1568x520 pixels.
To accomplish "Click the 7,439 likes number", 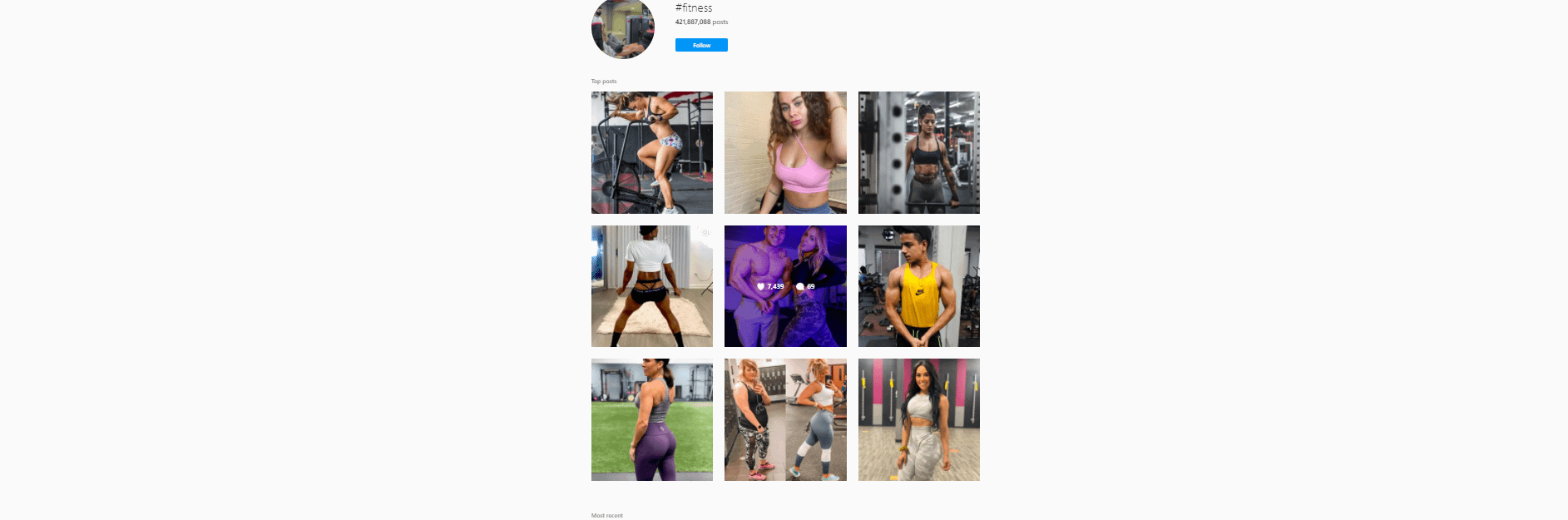I will coord(775,286).
